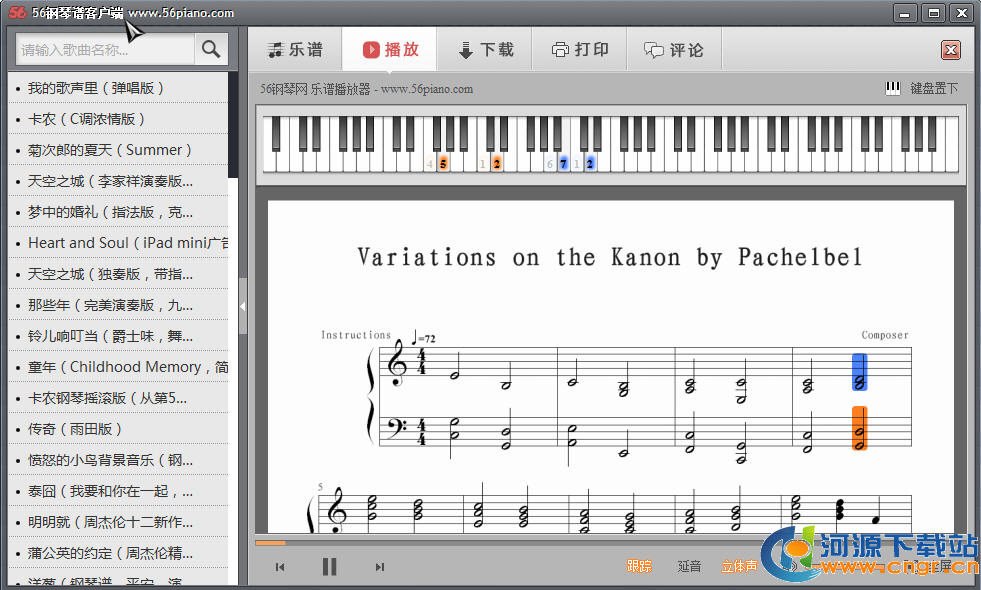
Task: Open the 乐谱 sheet music tab
Action: click(295, 50)
